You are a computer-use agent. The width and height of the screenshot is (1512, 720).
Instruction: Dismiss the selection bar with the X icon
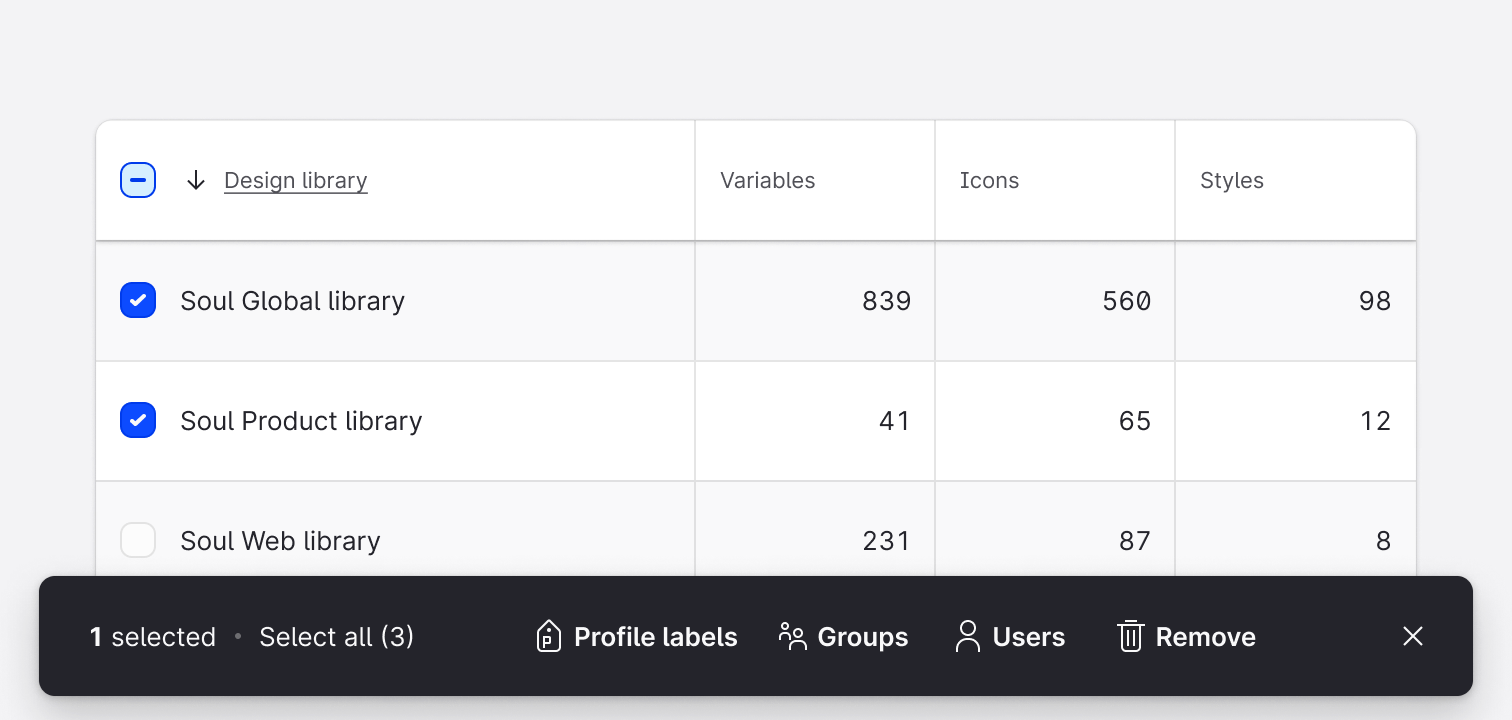(x=1412, y=636)
